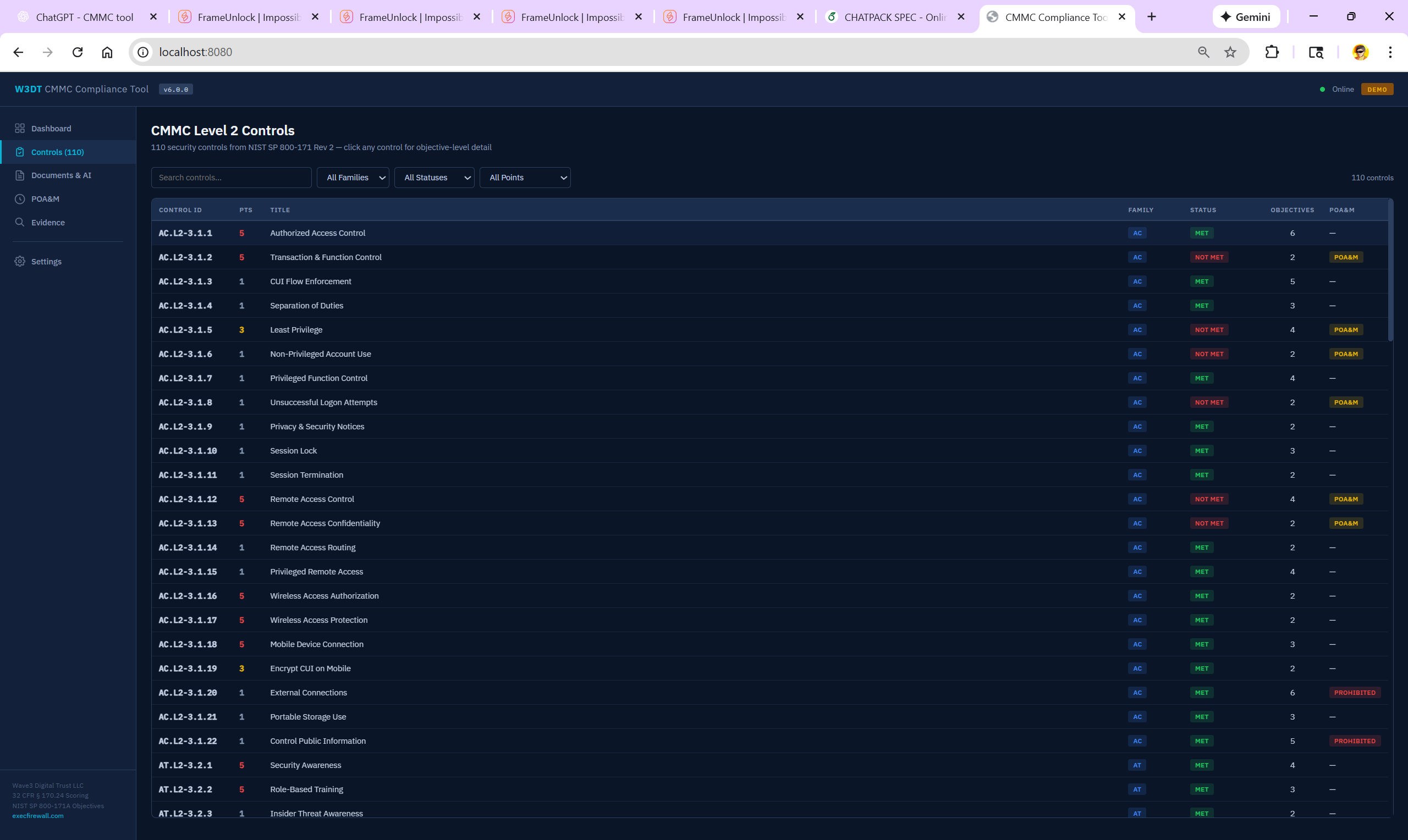The width and height of the screenshot is (1408, 840).
Task: Open the execfirewall.com link
Action: (x=38, y=816)
